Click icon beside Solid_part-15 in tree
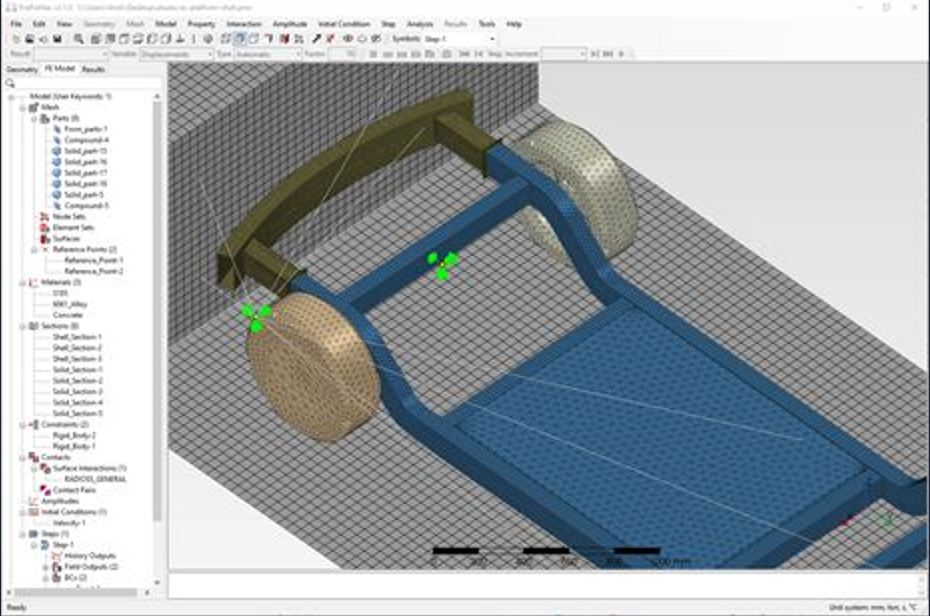The image size is (930, 616). click(56, 151)
